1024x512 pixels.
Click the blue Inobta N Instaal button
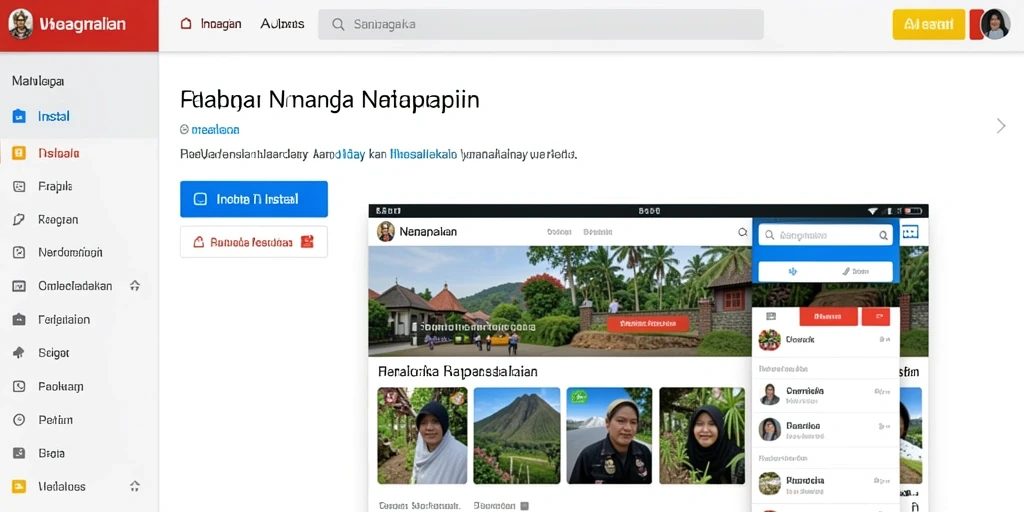pos(254,199)
